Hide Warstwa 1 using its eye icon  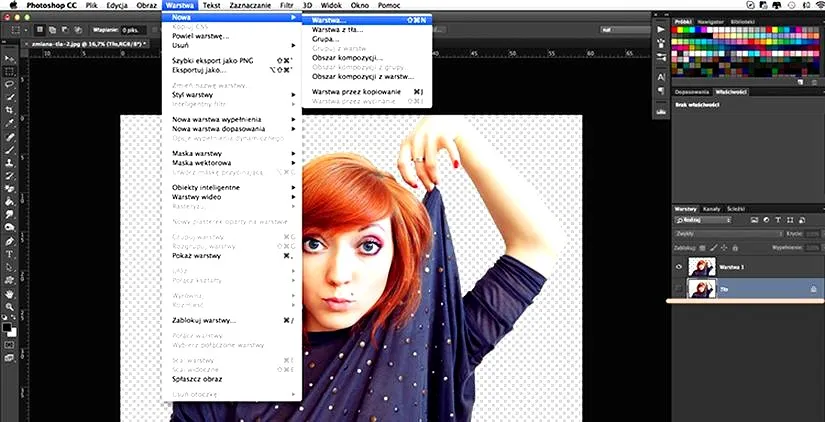pos(680,266)
